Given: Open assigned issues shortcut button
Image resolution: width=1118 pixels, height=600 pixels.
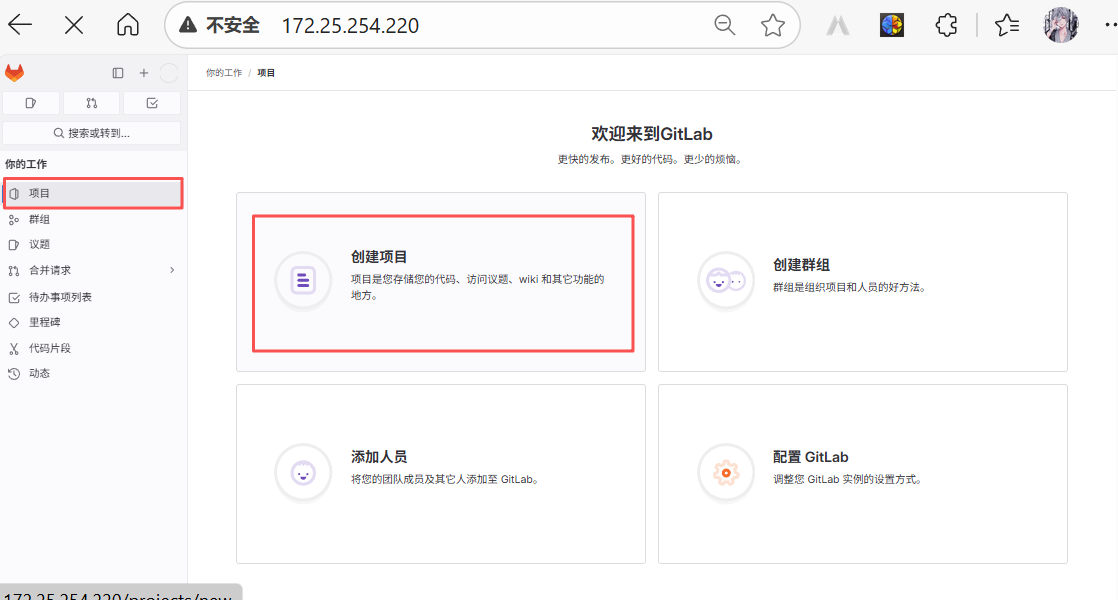Looking at the screenshot, I should 31,103.
